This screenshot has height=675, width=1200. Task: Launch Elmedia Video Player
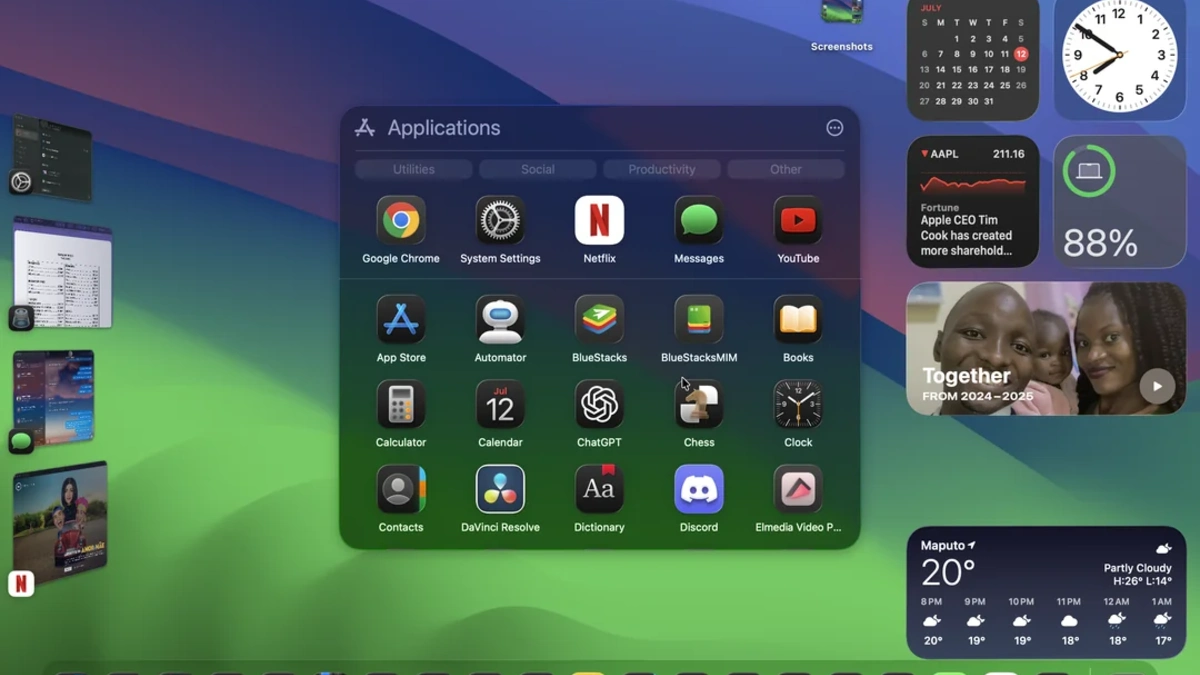point(797,489)
